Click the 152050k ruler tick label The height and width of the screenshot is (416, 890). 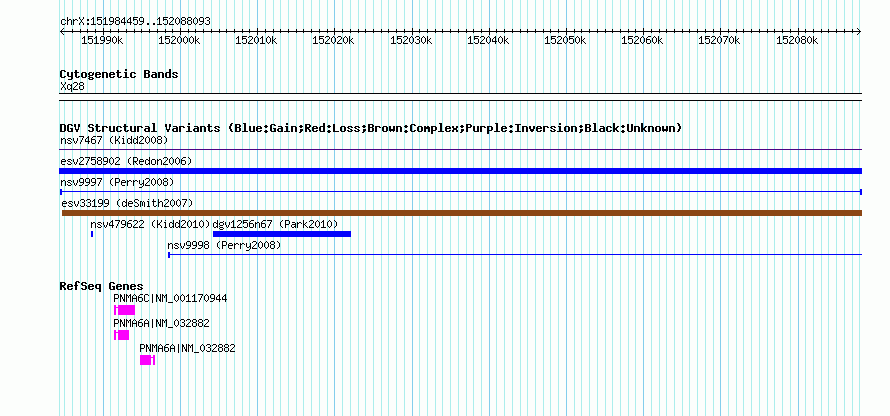click(x=565, y=40)
